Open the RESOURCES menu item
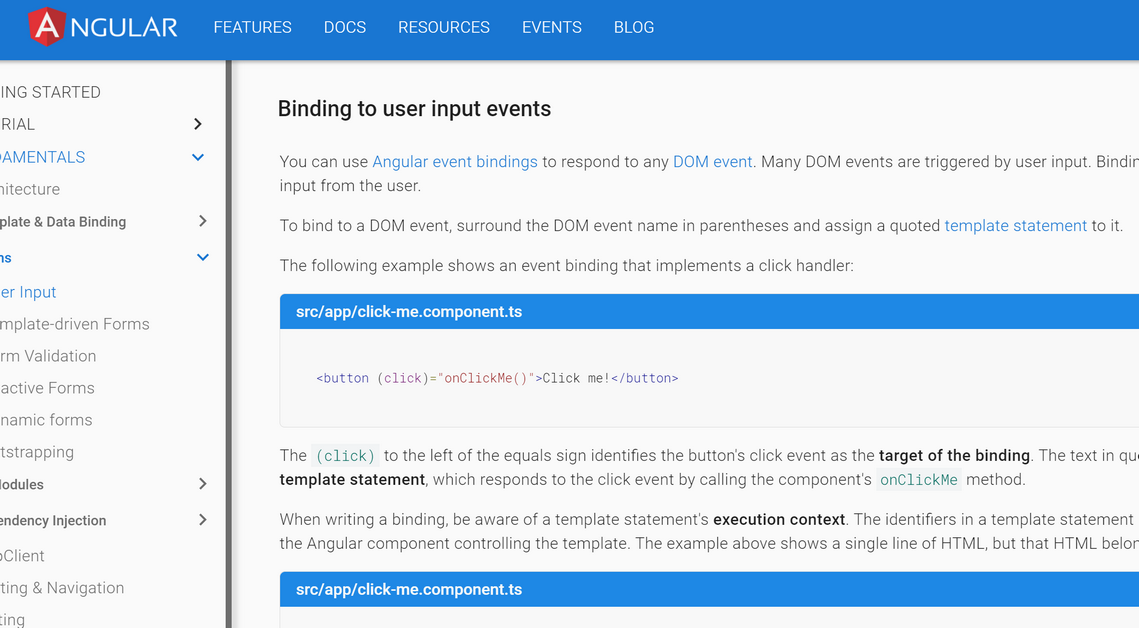The image size is (1139, 628). coord(443,27)
